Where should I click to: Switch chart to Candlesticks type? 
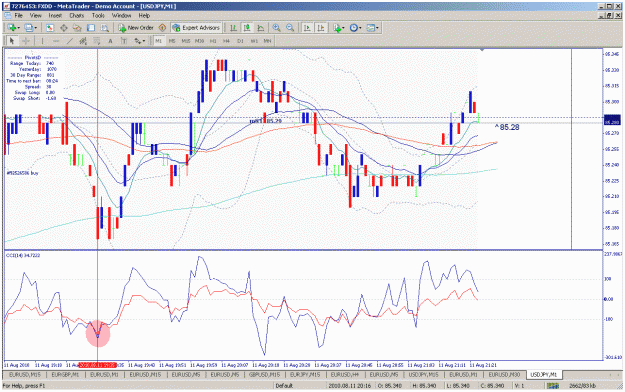pos(247,28)
